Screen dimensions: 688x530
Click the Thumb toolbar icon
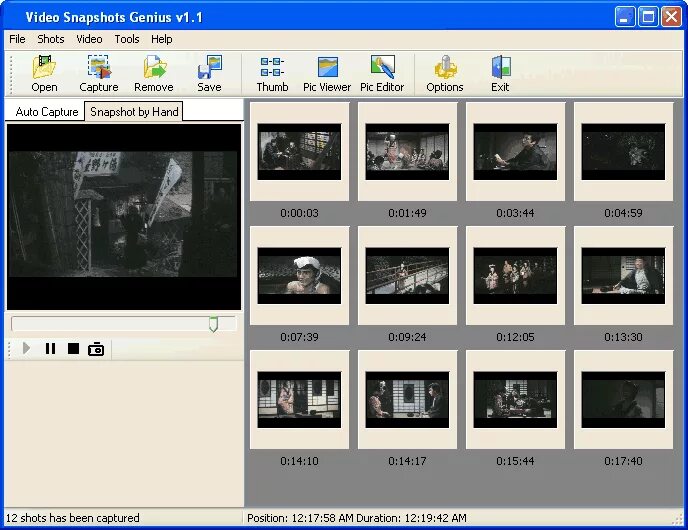click(272, 73)
